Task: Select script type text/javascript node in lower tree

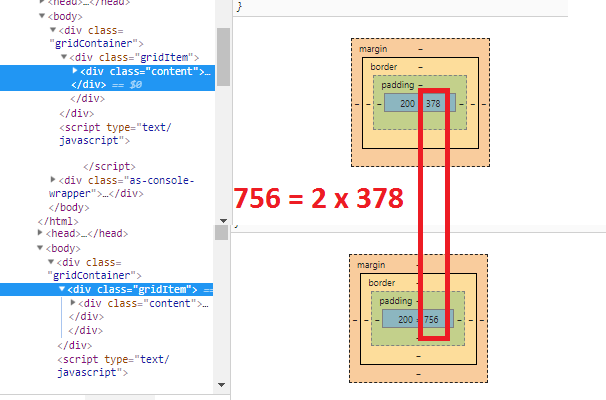Action: 113,366
